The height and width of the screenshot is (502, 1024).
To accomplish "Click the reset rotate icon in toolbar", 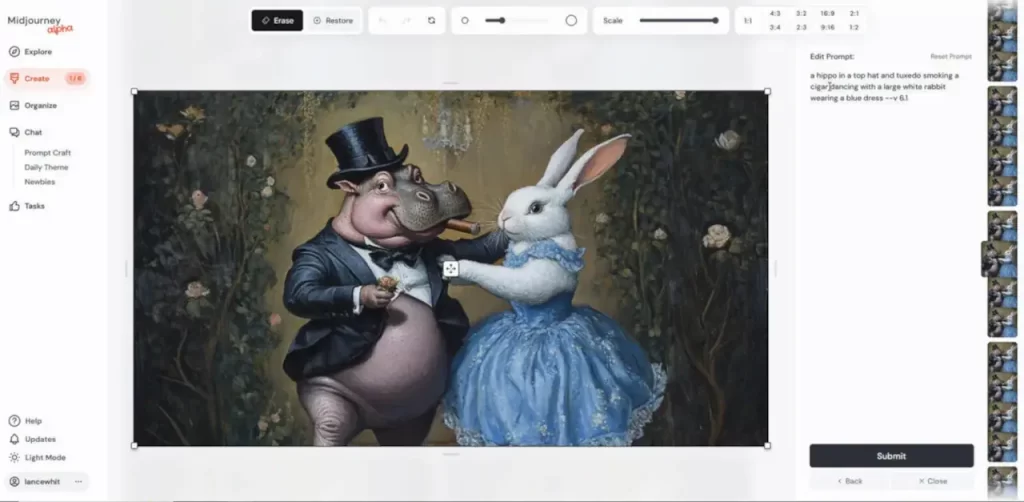I will [x=431, y=20].
